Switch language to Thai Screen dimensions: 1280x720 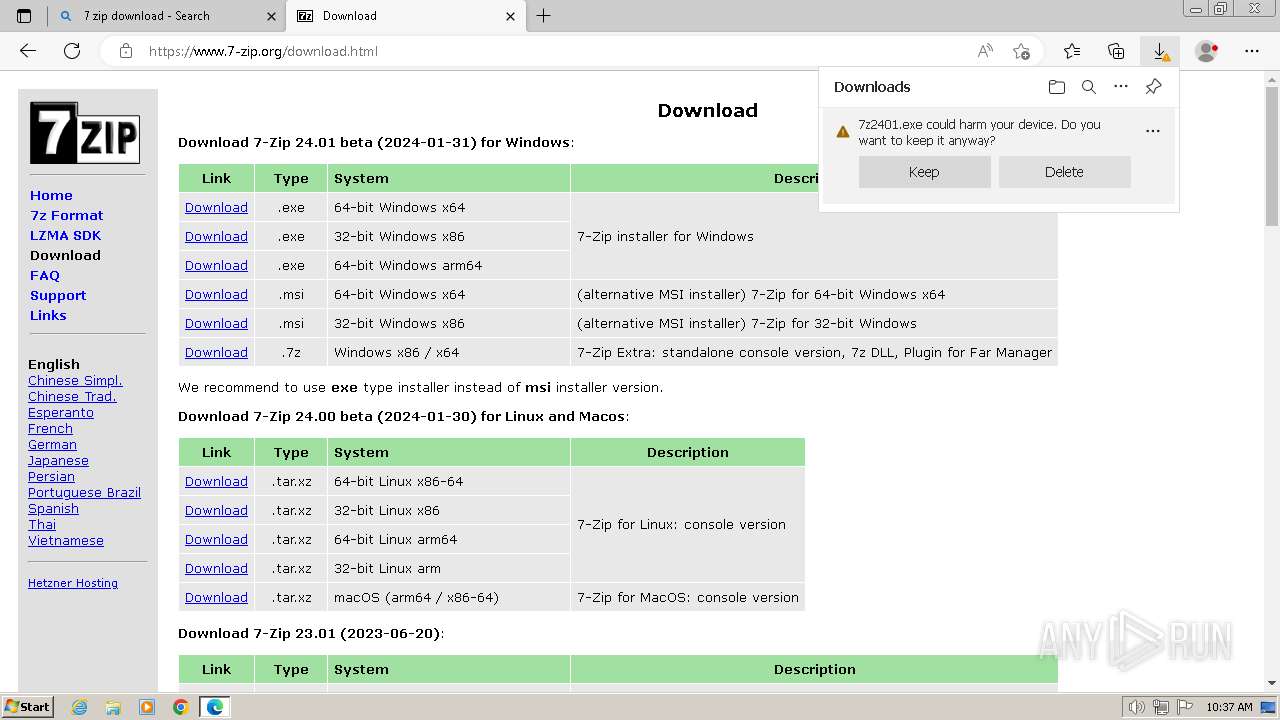click(42, 524)
